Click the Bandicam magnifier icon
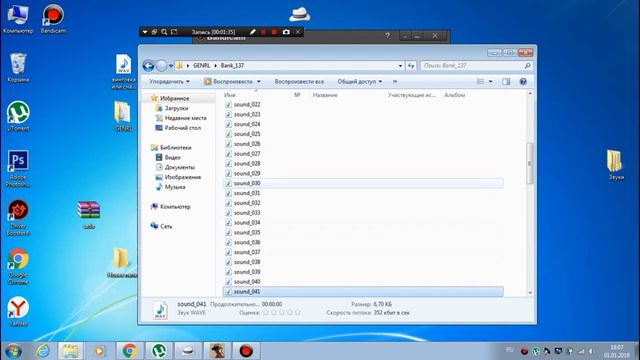 point(164,32)
